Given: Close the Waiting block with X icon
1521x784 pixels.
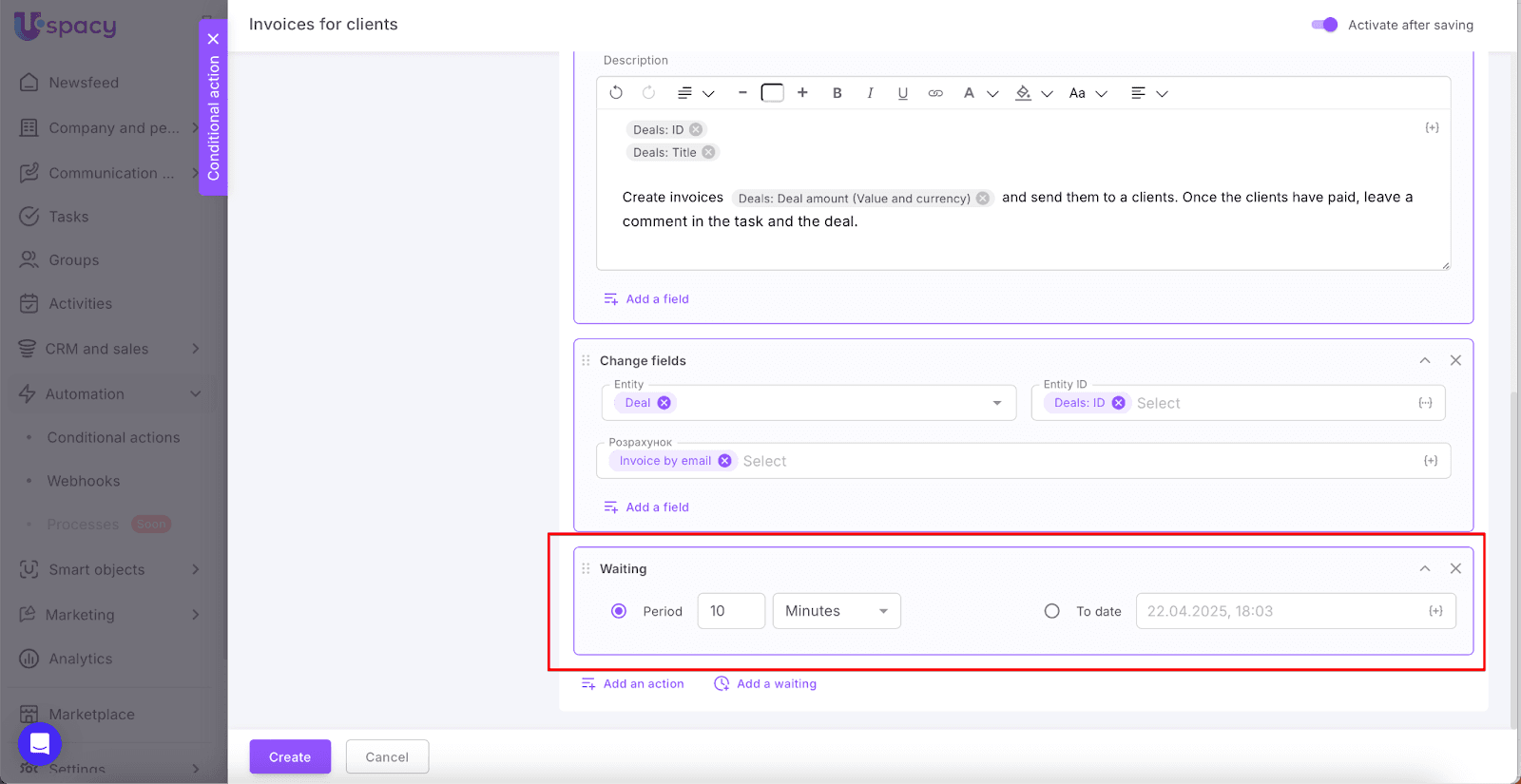Looking at the screenshot, I should click(1455, 568).
